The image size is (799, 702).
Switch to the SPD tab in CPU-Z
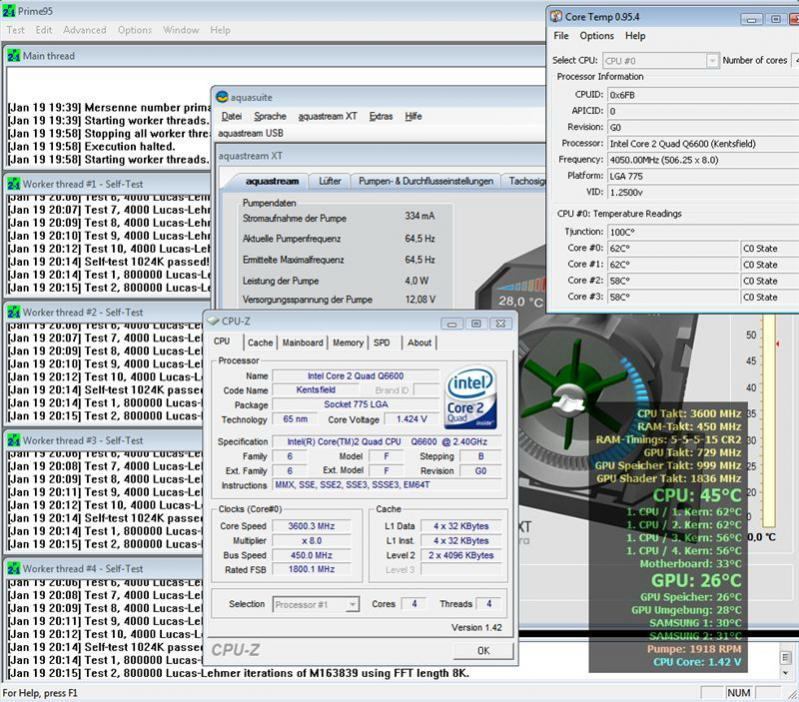[382, 343]
